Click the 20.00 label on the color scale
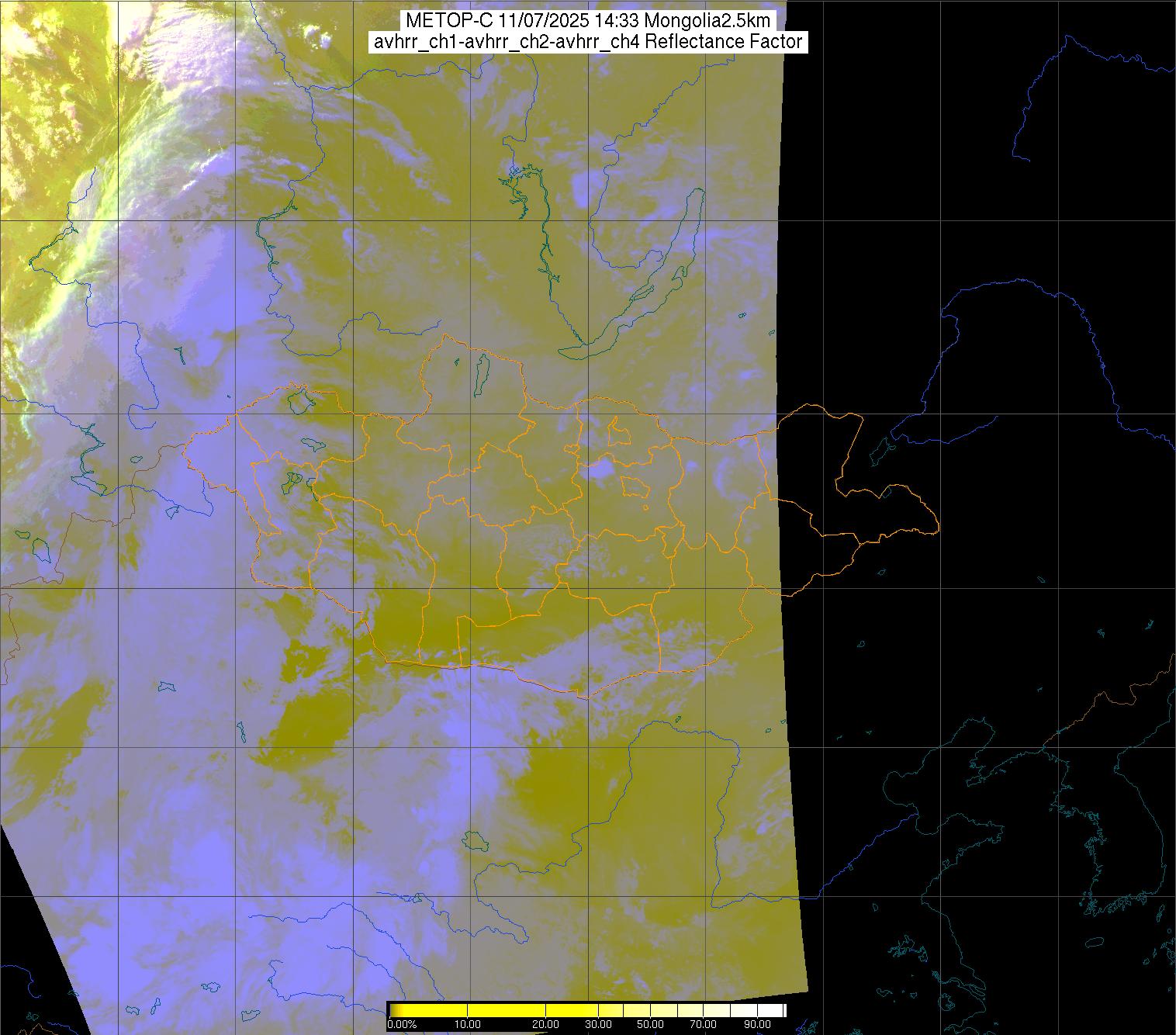 click(x=546, y=1026)
